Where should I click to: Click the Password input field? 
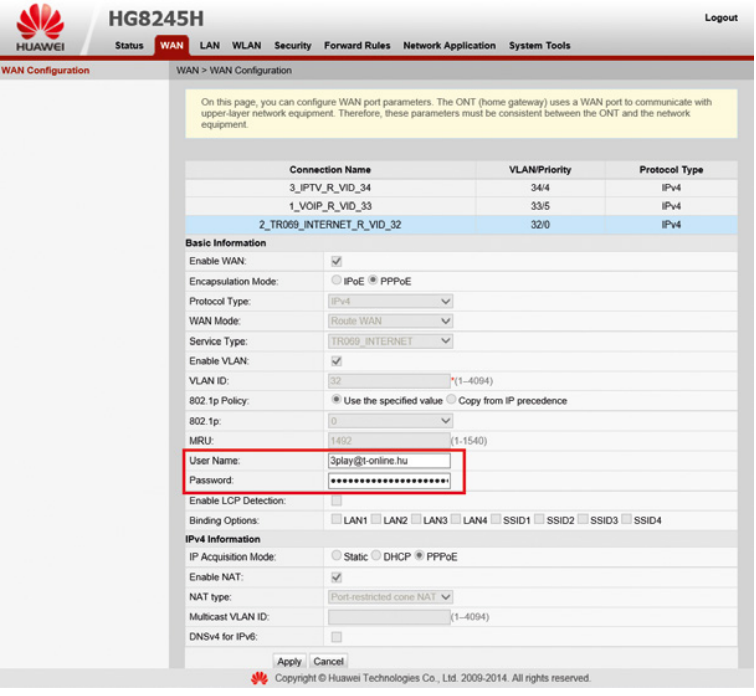(389, 481)
